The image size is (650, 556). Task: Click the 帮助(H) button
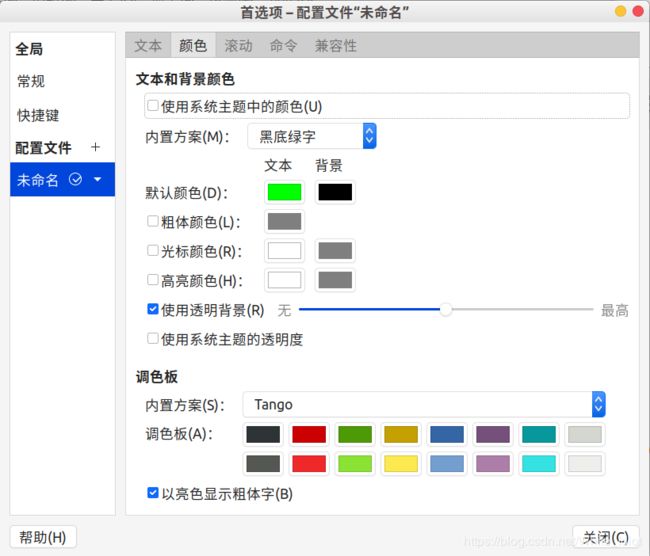coord(43,537)
